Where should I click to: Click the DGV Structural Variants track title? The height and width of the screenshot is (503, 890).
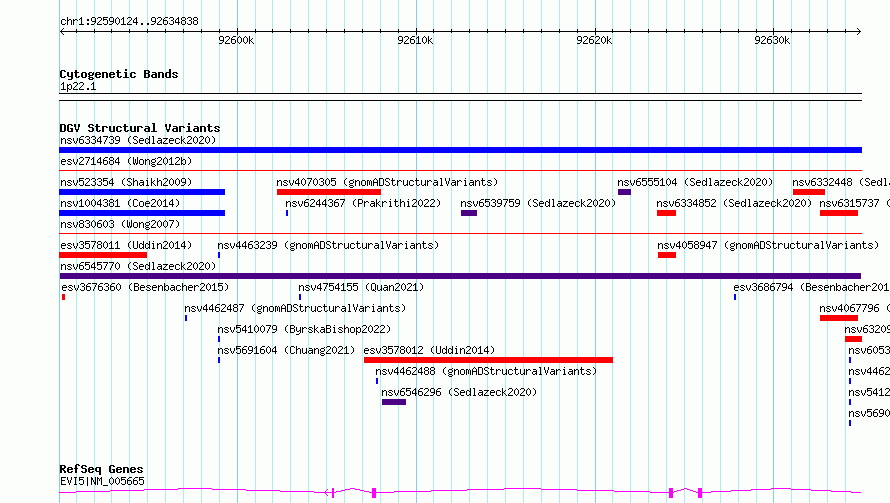140,128
